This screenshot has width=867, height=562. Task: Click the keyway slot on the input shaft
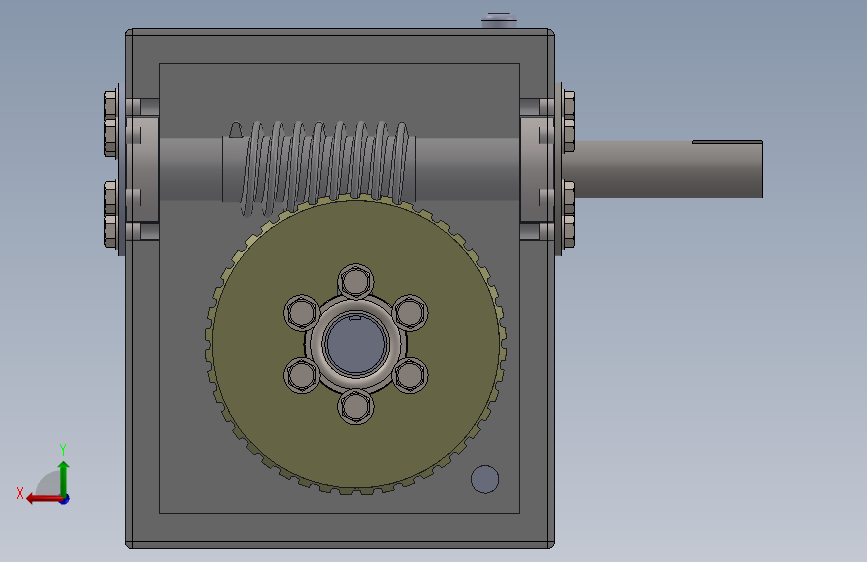(727, 142)
